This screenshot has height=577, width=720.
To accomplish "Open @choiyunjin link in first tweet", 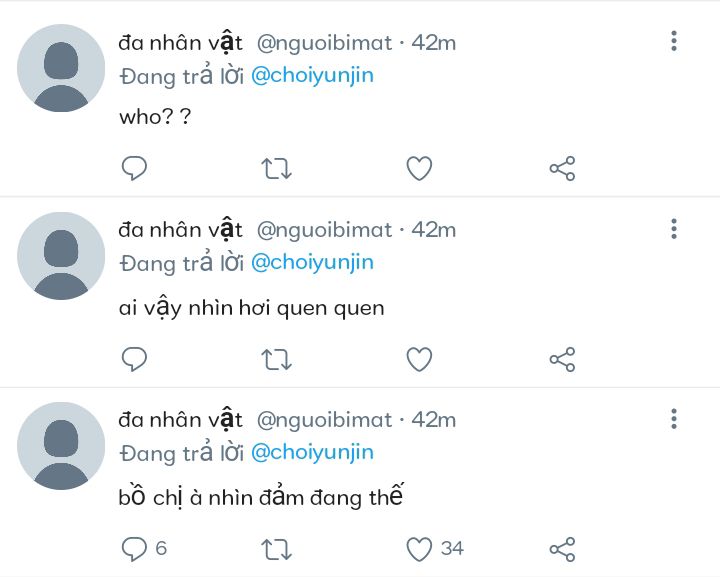I will pyautogui.click(x=311, y=75).
